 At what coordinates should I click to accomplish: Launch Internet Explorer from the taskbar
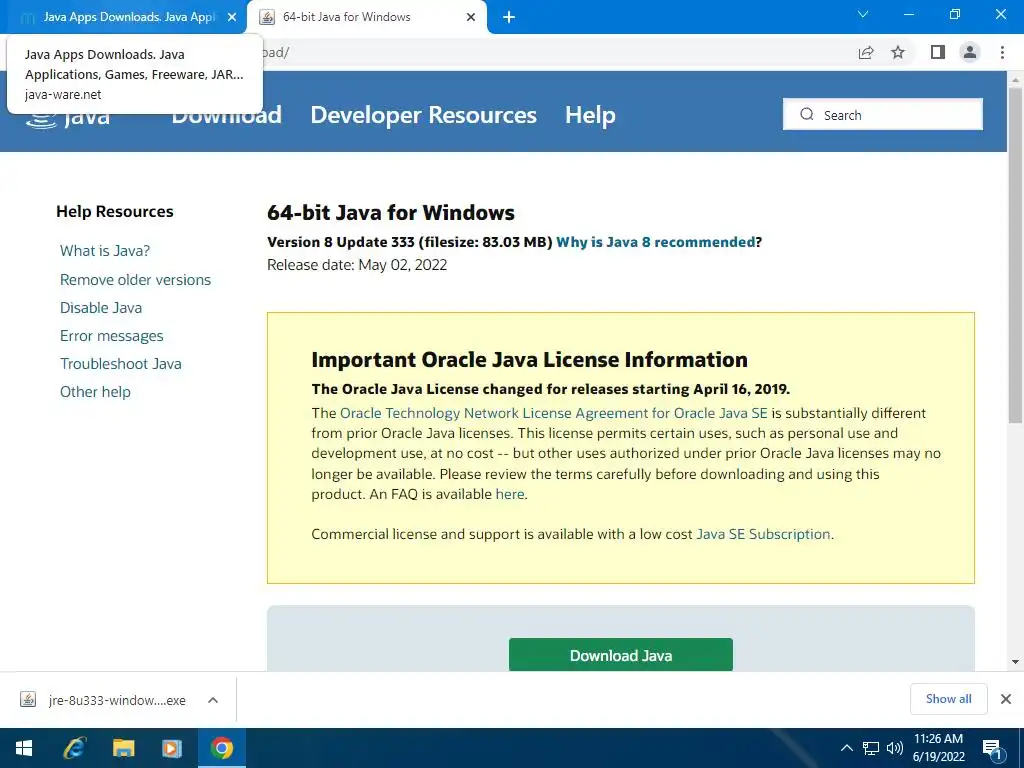(x=74, y=748)
